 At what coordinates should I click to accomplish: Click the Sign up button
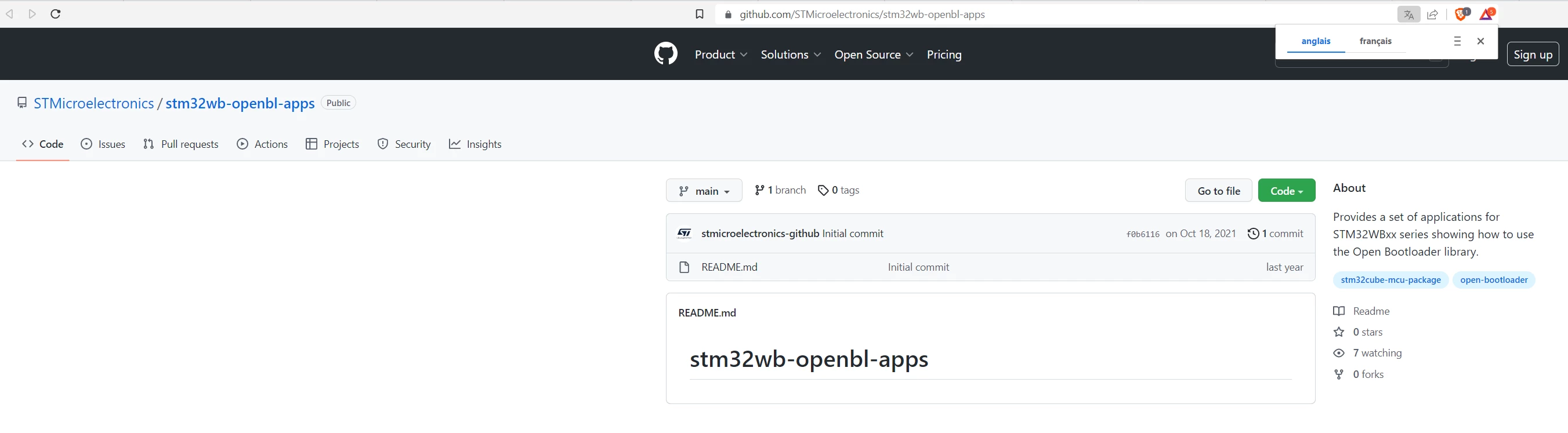[1533, 54]
